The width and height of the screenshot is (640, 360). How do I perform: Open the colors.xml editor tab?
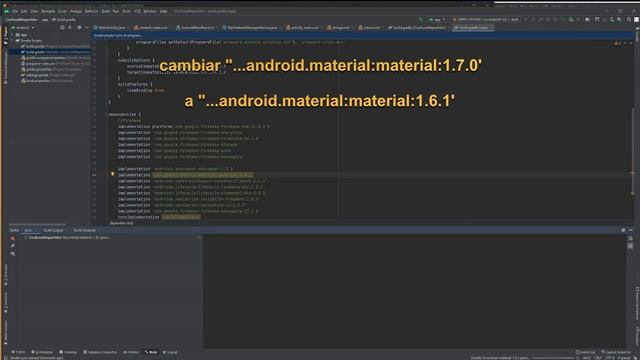(369, 28)
